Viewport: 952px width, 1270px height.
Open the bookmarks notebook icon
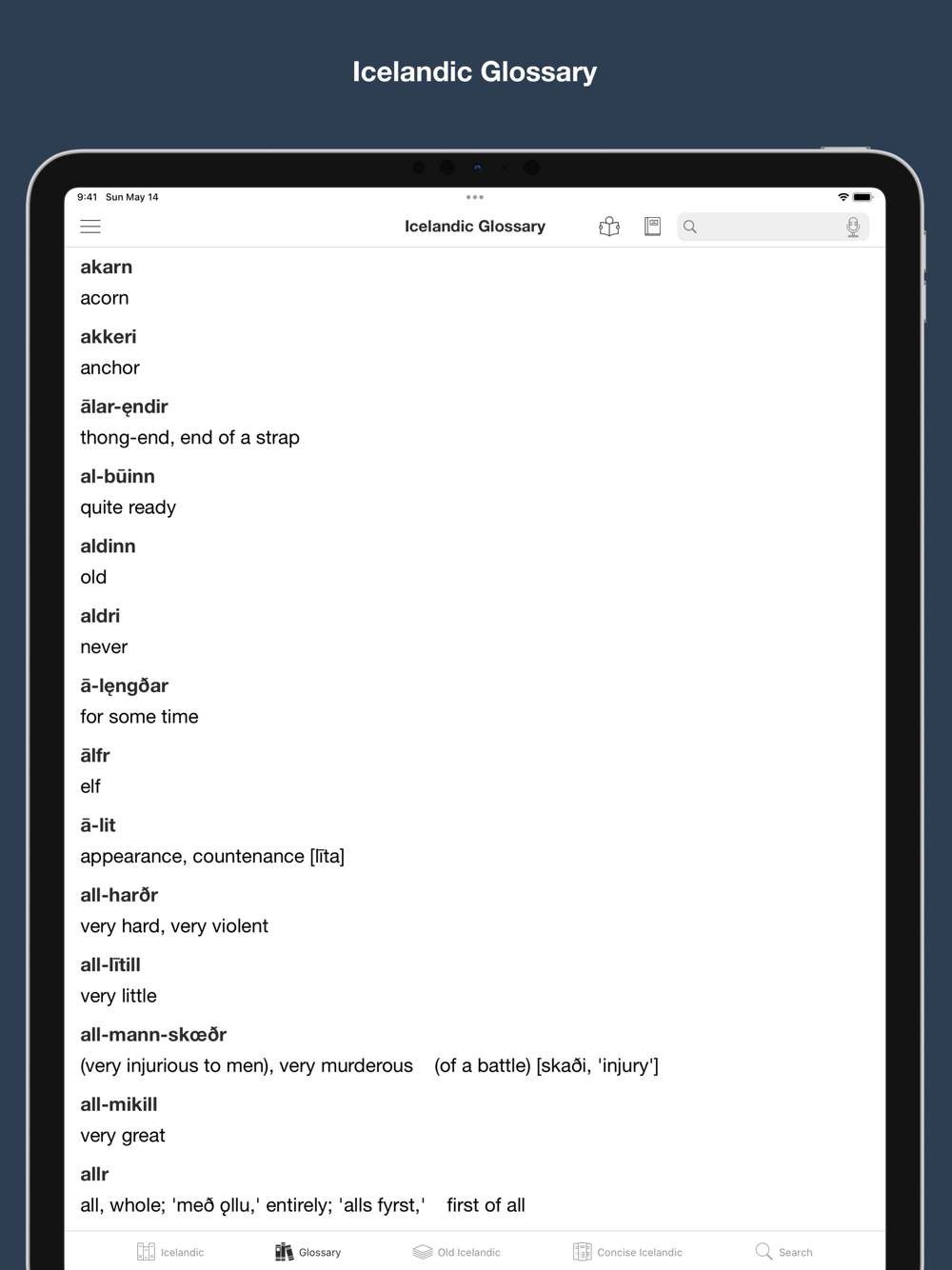(x=652, y=227)
